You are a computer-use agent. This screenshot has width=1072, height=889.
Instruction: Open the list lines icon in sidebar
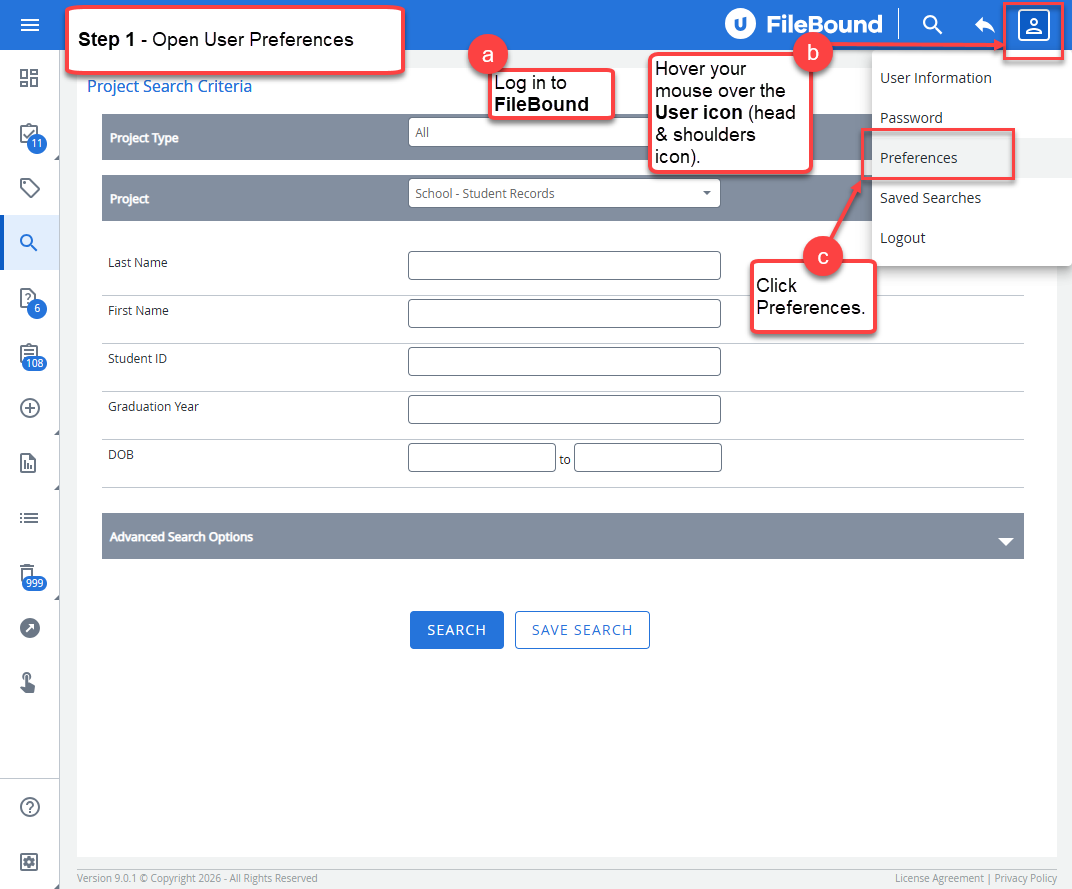29,518
